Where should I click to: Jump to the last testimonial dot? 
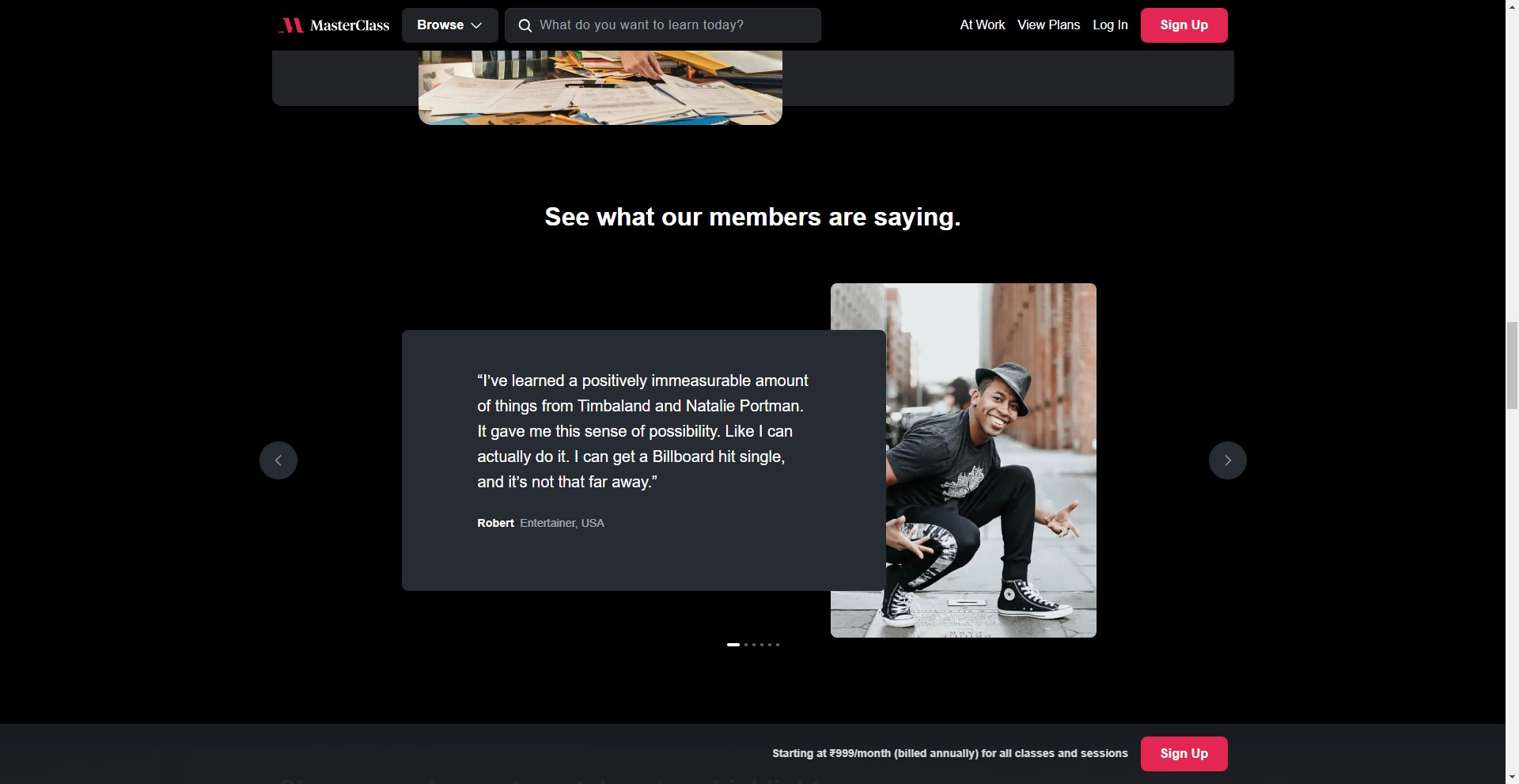coord(778,645)
